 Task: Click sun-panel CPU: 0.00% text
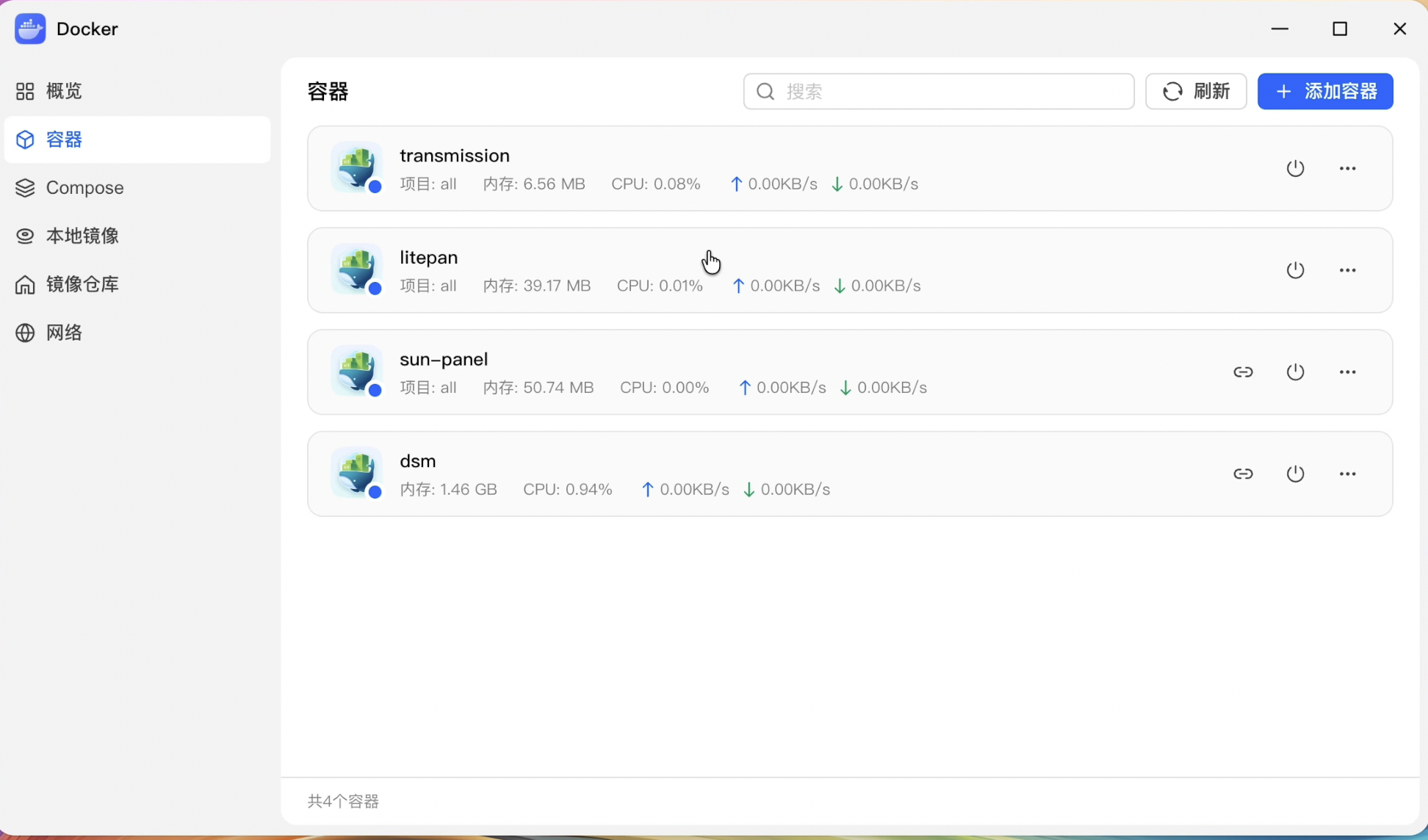[x=665, y=388]
